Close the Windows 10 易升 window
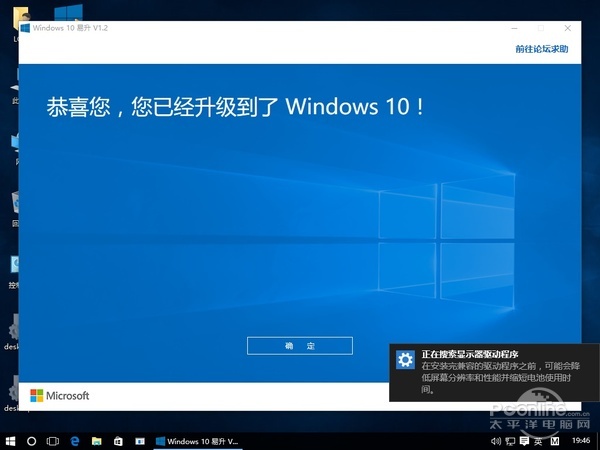The width and height of the screenshot is (600, 450). (568, 28)
